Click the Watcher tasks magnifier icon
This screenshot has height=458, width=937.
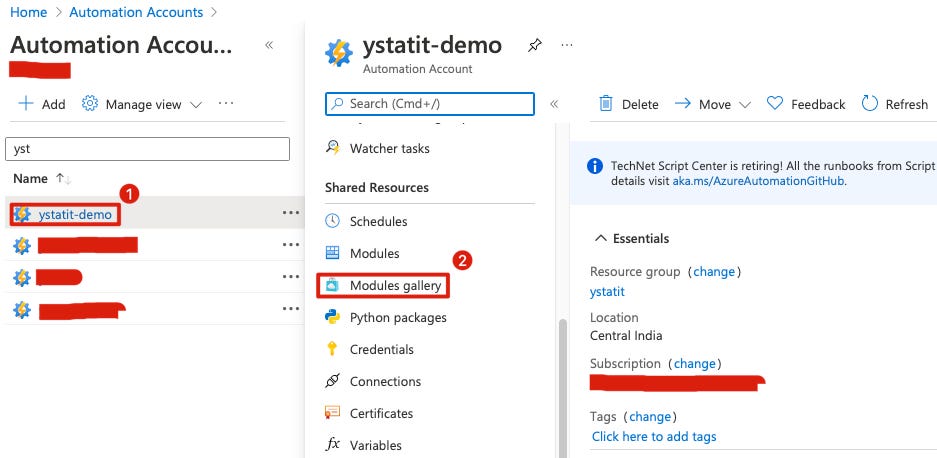point(332,148)
